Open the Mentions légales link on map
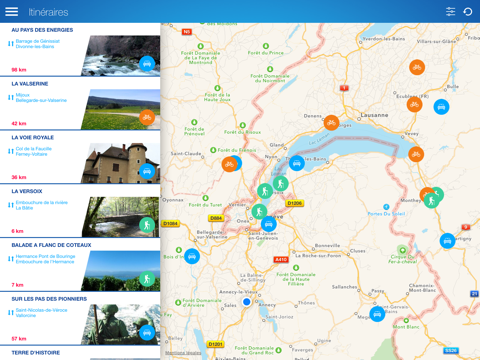480x360 pixels. click(x=183, y=353)
